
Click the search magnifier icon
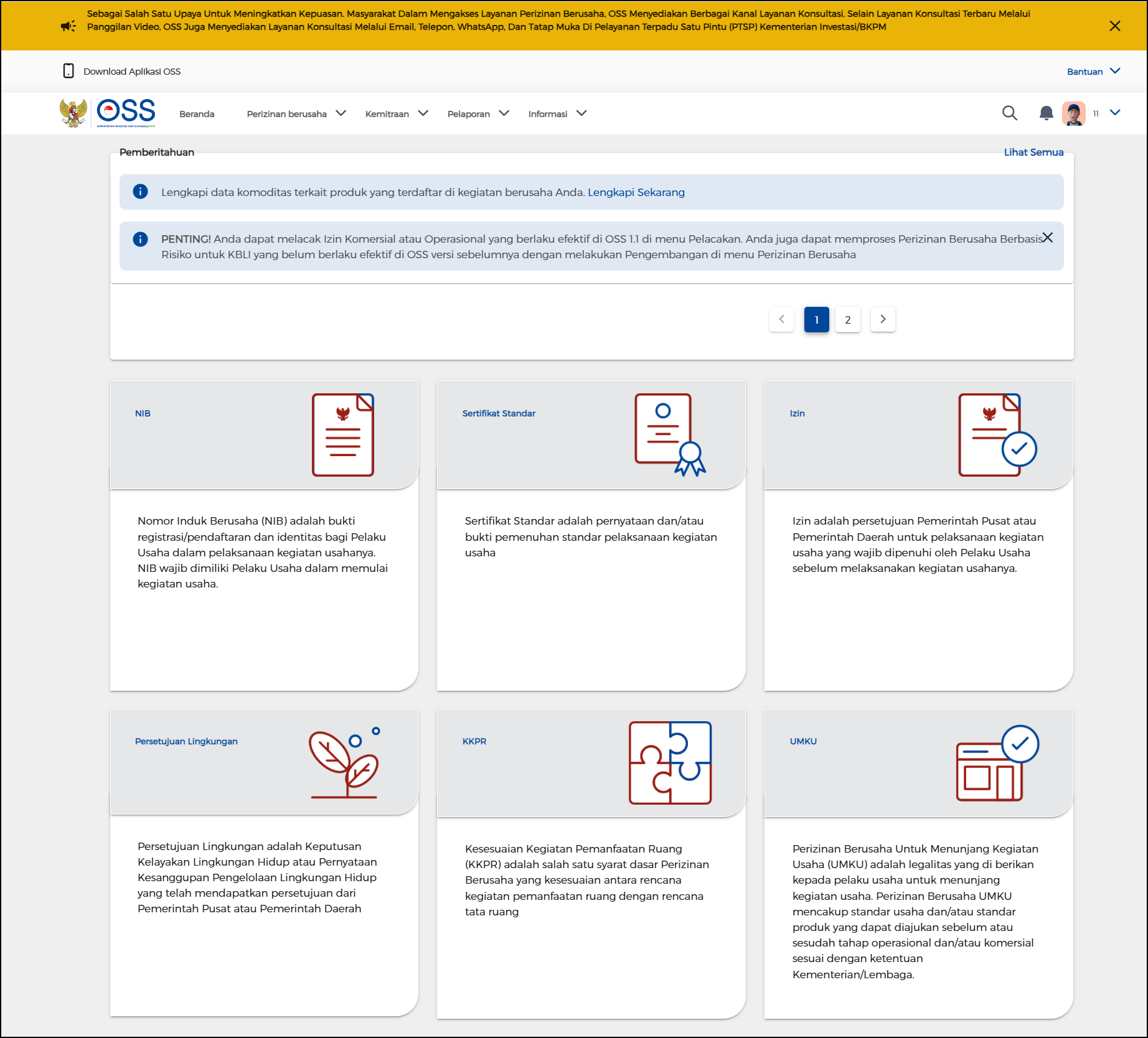click(1009, 113)
